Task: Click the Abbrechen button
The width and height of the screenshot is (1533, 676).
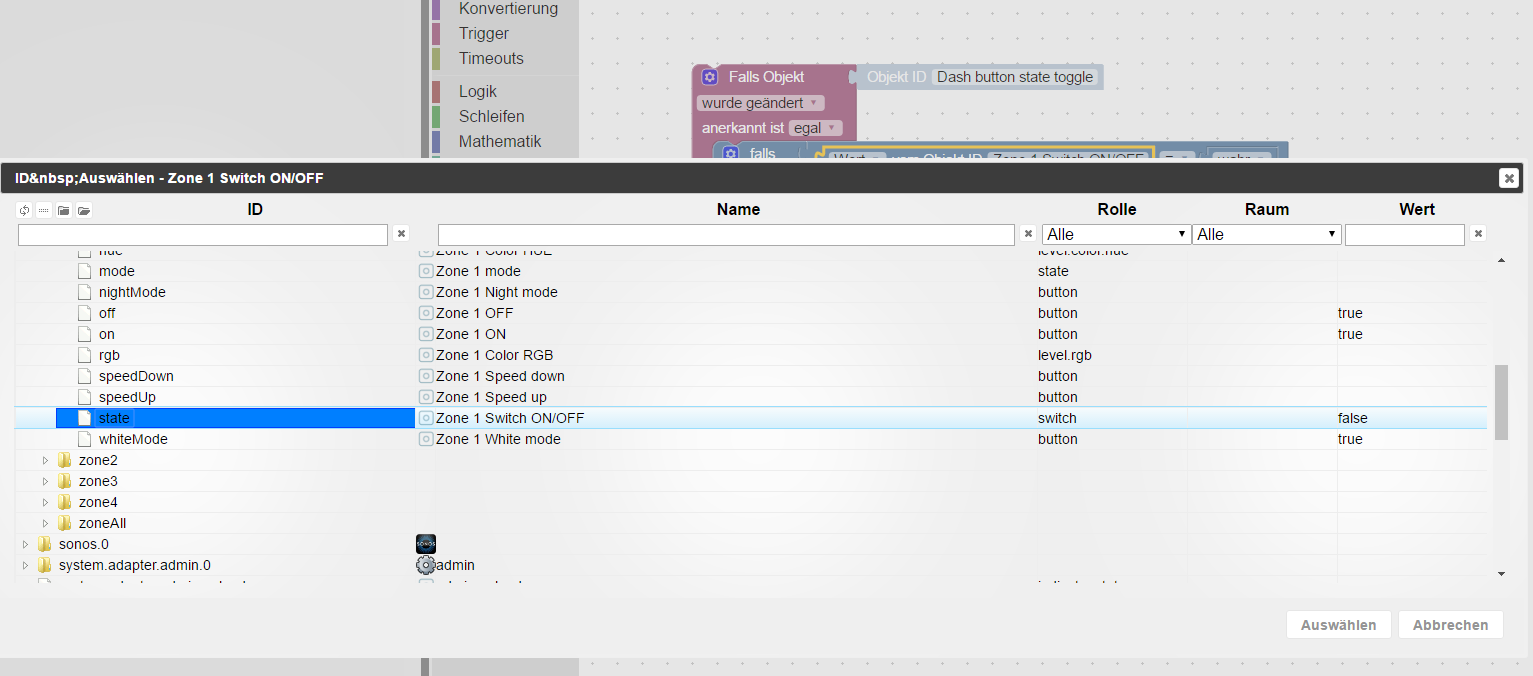Action: click(x=1450, y=625)
